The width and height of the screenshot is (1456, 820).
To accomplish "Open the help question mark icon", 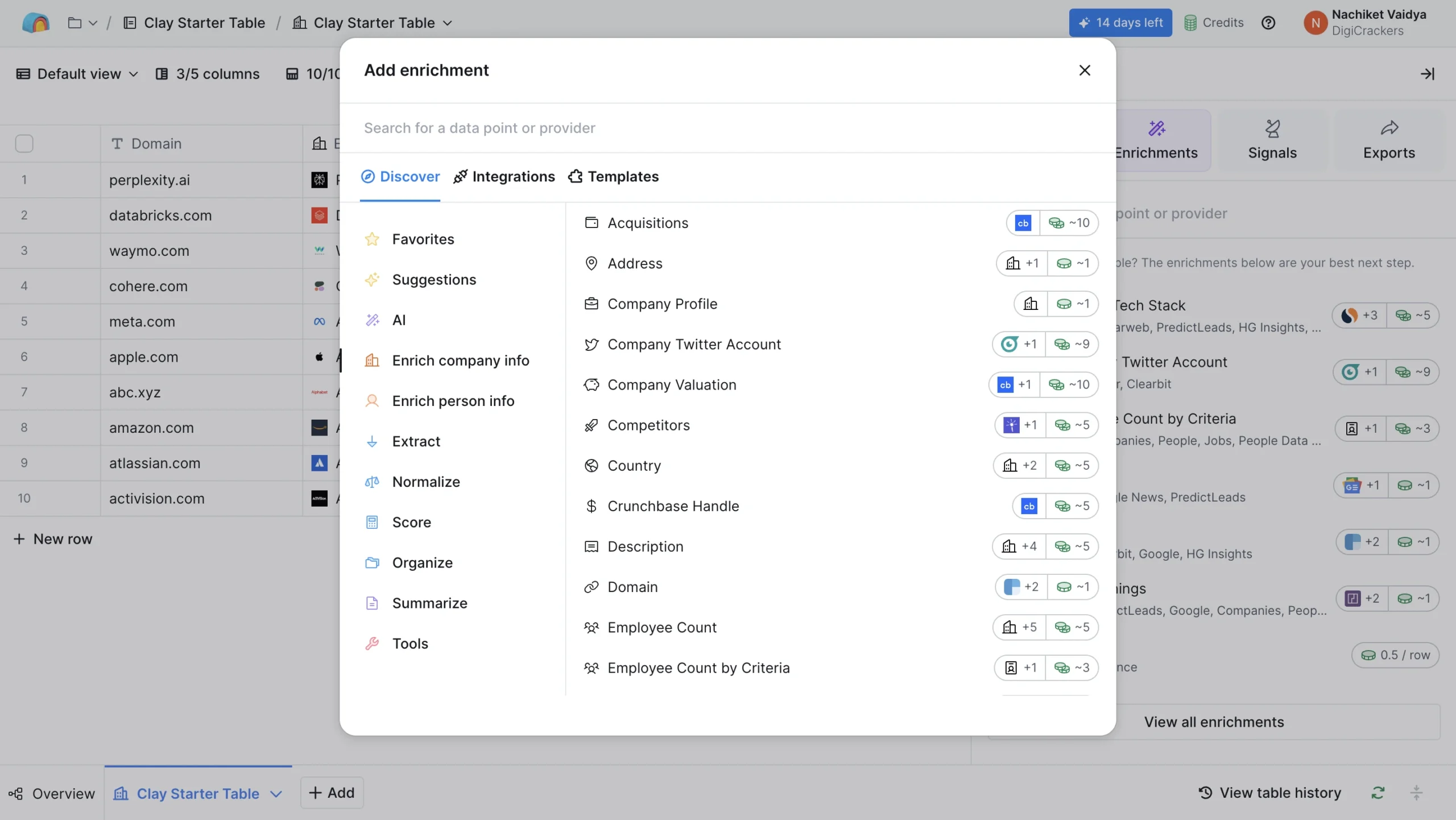I will tap(1269, 23).
